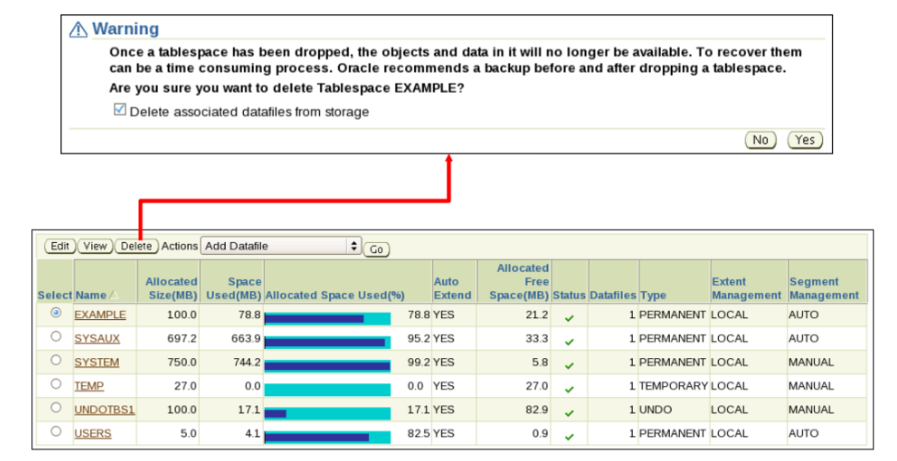Click the UNDO type cell

click(x=655, y=410)
